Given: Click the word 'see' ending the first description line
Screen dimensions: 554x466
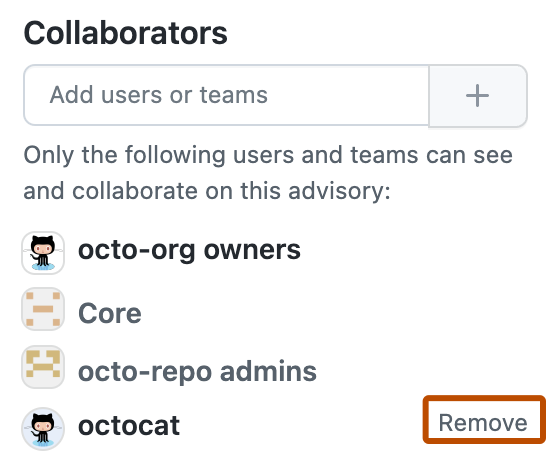Looking at the screenshot, I should pos(493,156).
